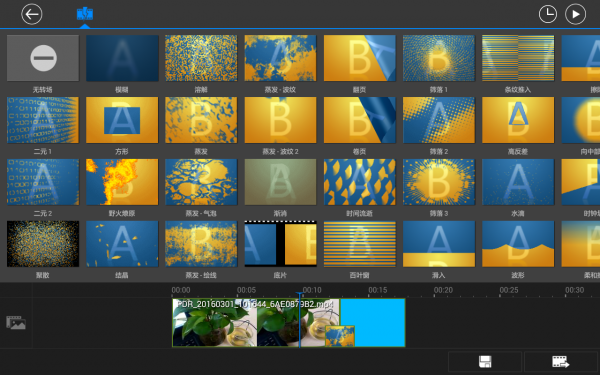Click the 00:15 mark on timeline ruler
The image size is (600, 375).
378,290
